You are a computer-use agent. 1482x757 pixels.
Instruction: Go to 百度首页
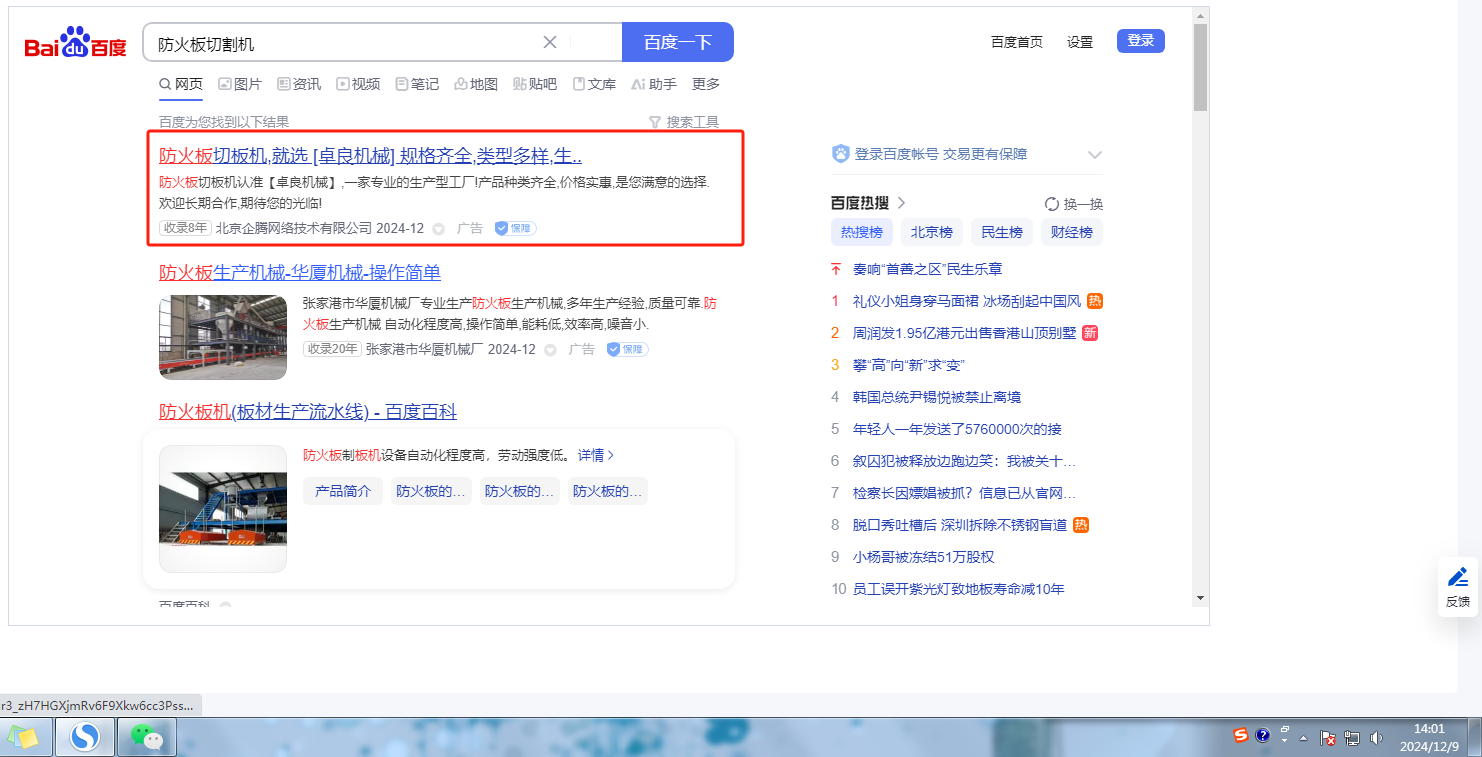tap(1017, 41)
